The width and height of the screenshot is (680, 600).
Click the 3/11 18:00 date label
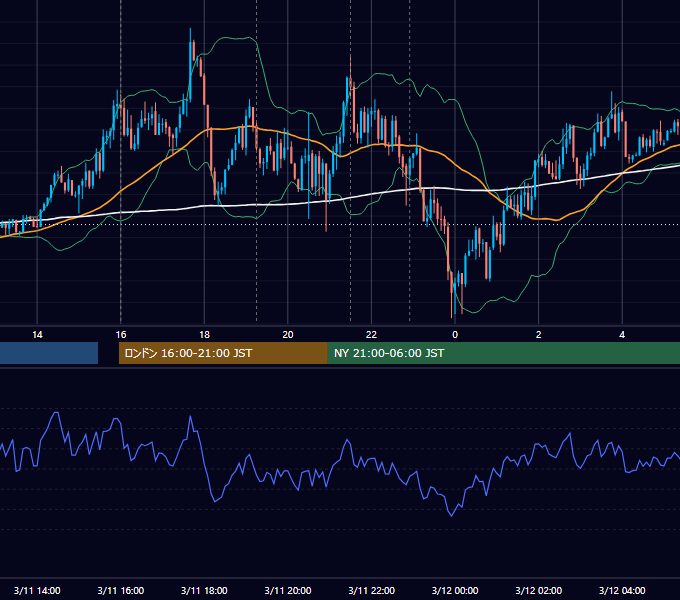point(204,590)
